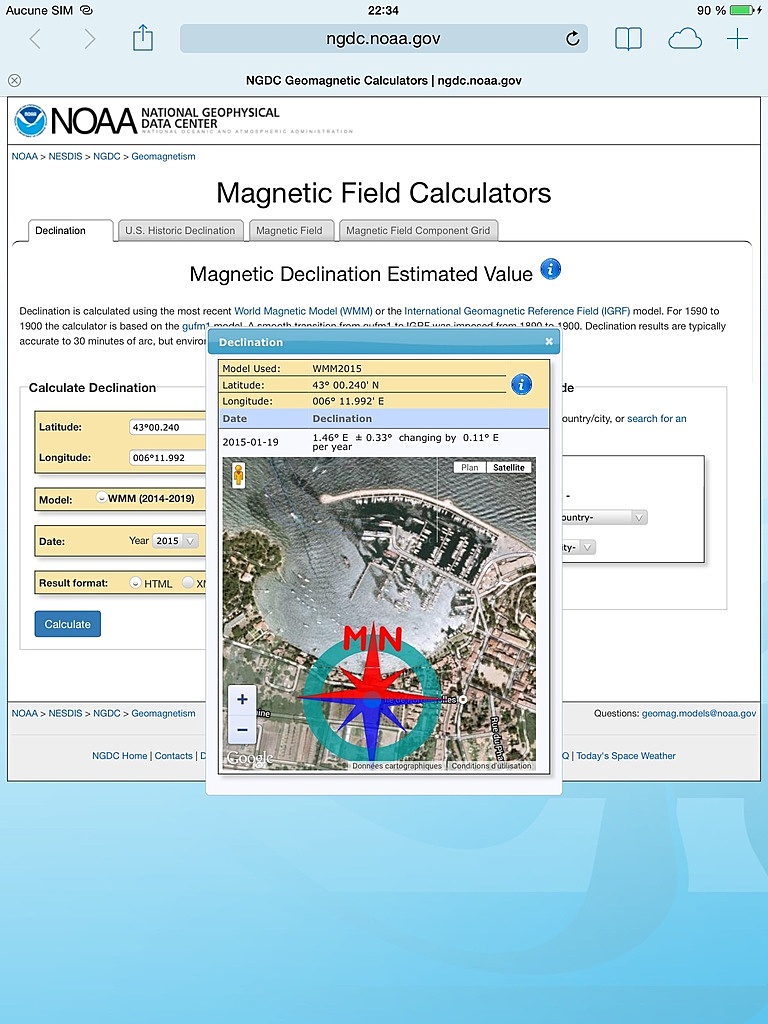Click NGDC in top breadcrumb

pyautogui.click(x=106, y=156)
